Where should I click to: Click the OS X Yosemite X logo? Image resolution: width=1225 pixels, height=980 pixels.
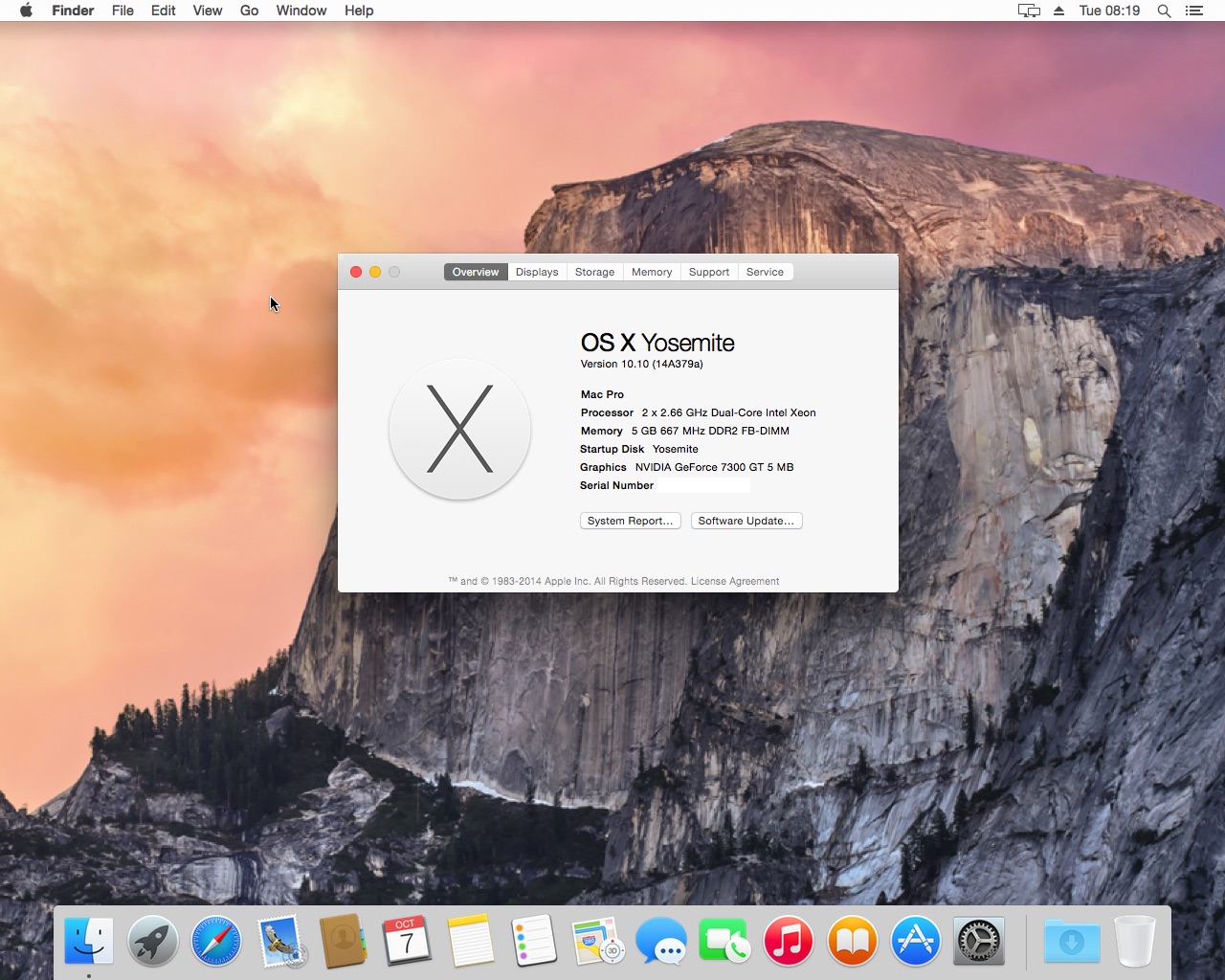[x=459, y=429]
